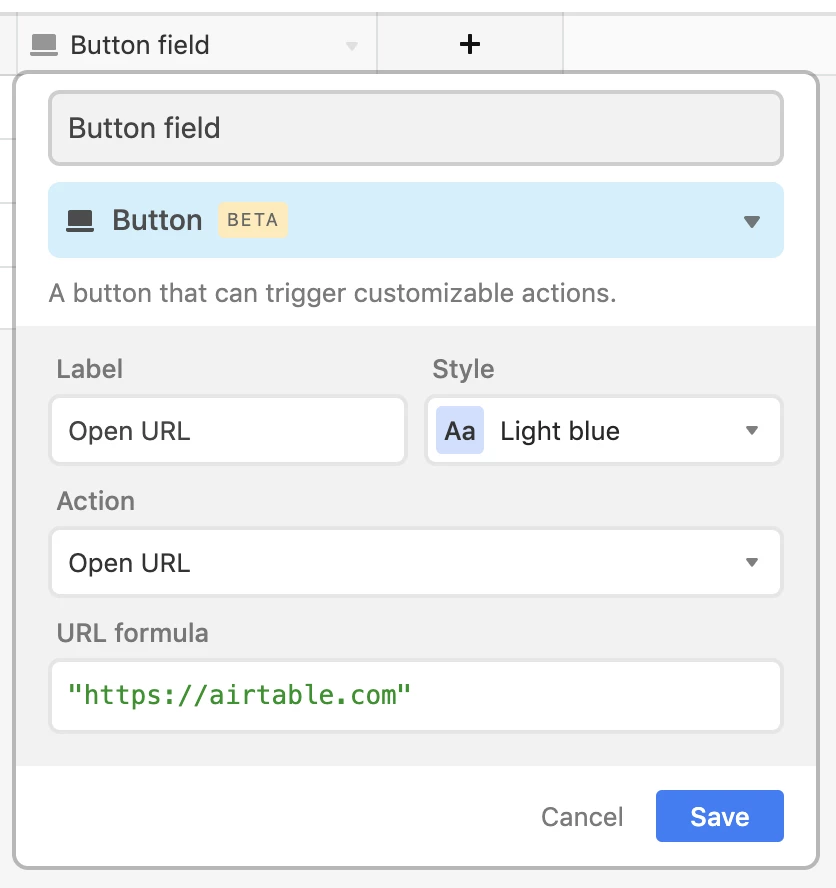Expand the Action dropdown arrow
Screen dimensions: 836x888
point(752,562)
